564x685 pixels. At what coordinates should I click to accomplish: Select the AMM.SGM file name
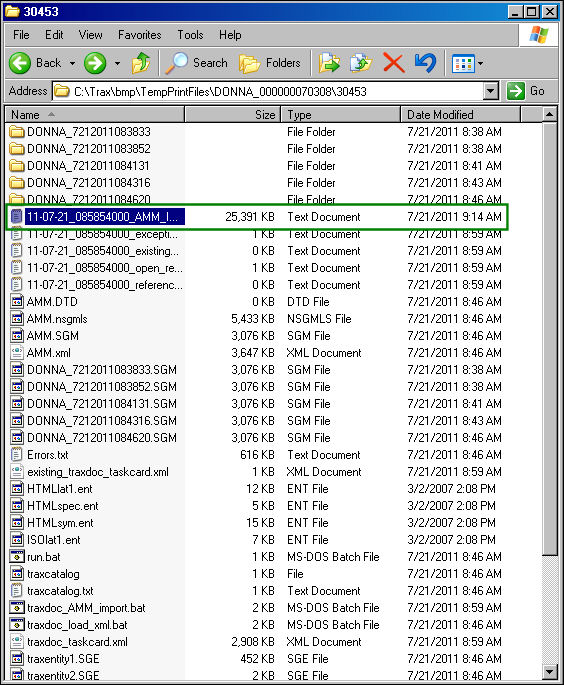click(53, 336)
